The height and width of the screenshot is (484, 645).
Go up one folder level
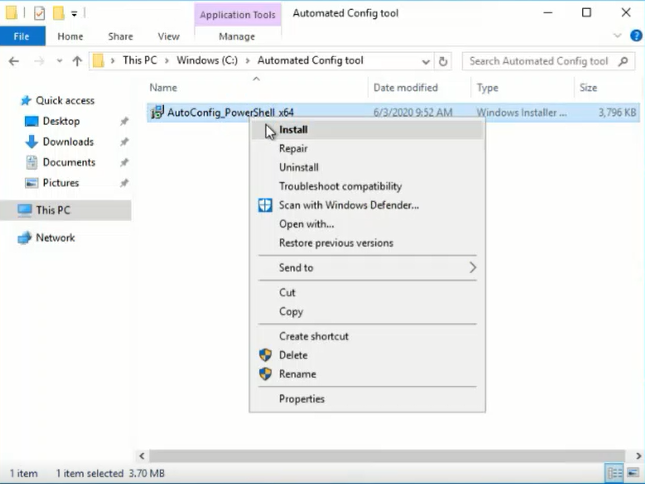click(77, 61)
